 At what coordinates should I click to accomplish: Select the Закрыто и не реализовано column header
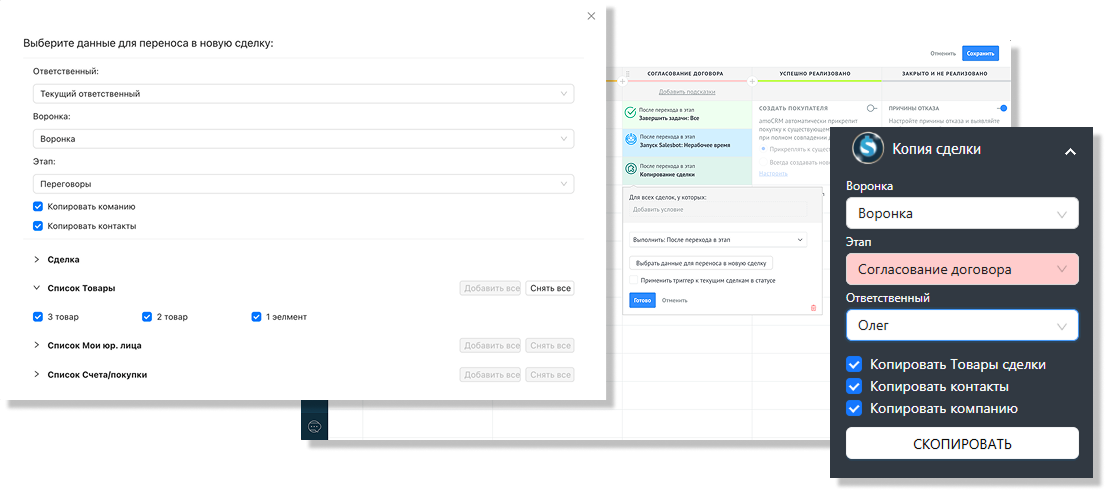click(x=944, y=73)
